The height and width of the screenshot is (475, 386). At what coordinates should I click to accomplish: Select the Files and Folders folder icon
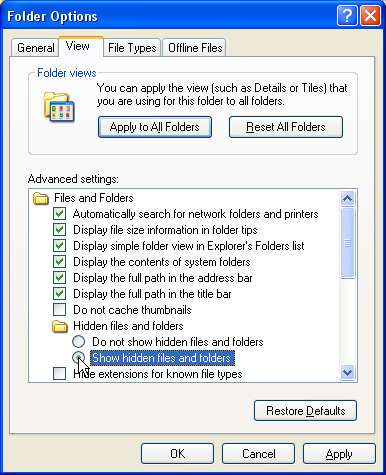click(41, 198)
